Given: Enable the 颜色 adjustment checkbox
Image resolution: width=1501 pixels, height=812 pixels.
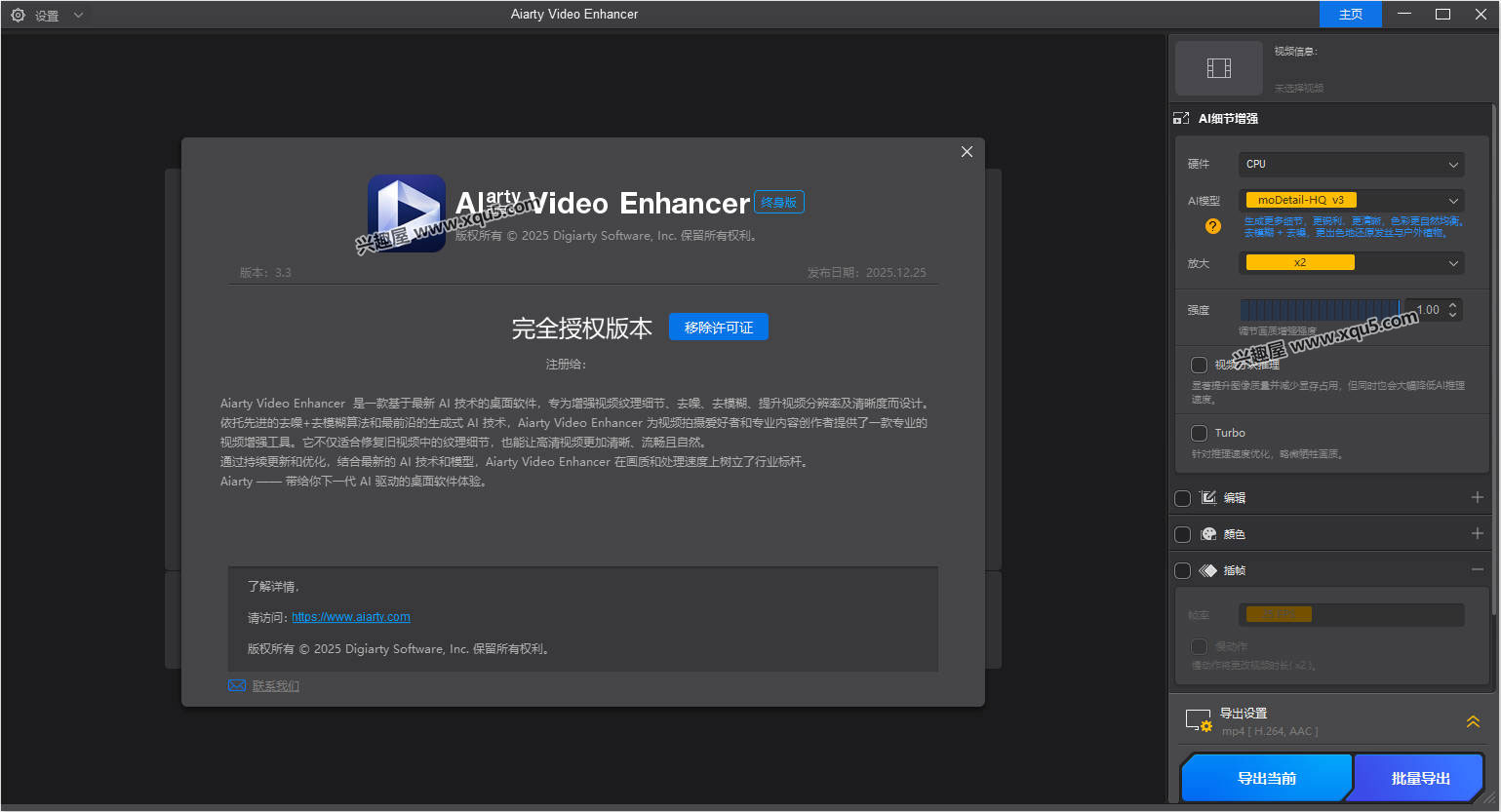Looking at the screenshot, I should click(x=1182, y=533).
